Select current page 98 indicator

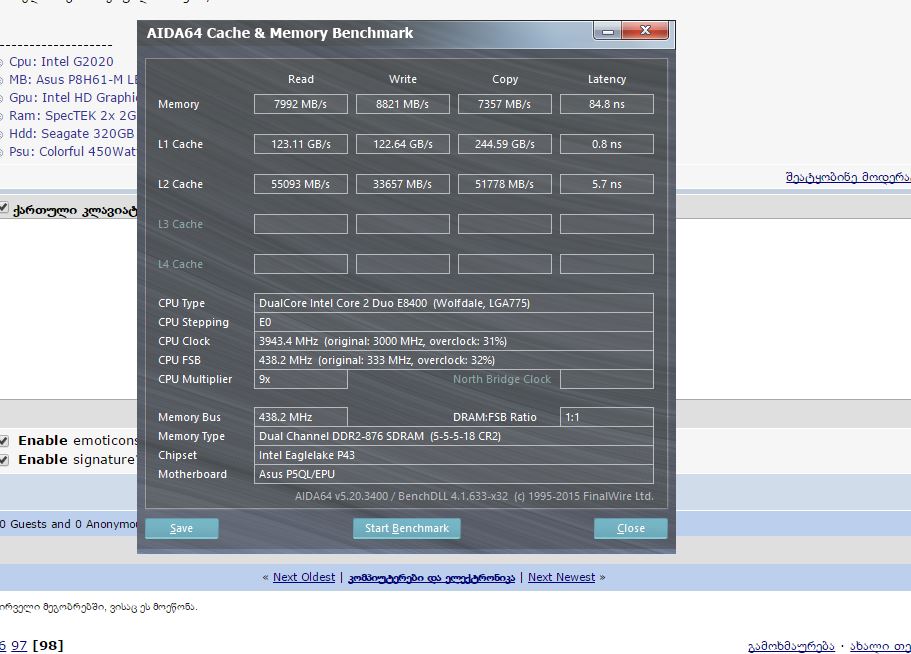(x=48, y=645)
